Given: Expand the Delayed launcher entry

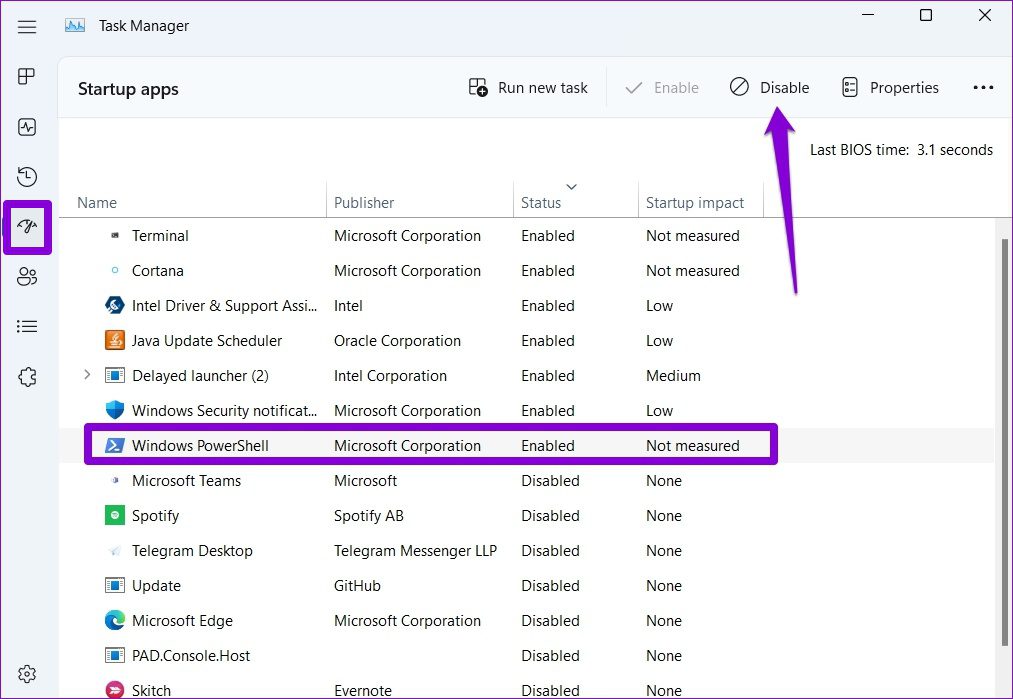Looking at the screenshot, I should (85, 375).
